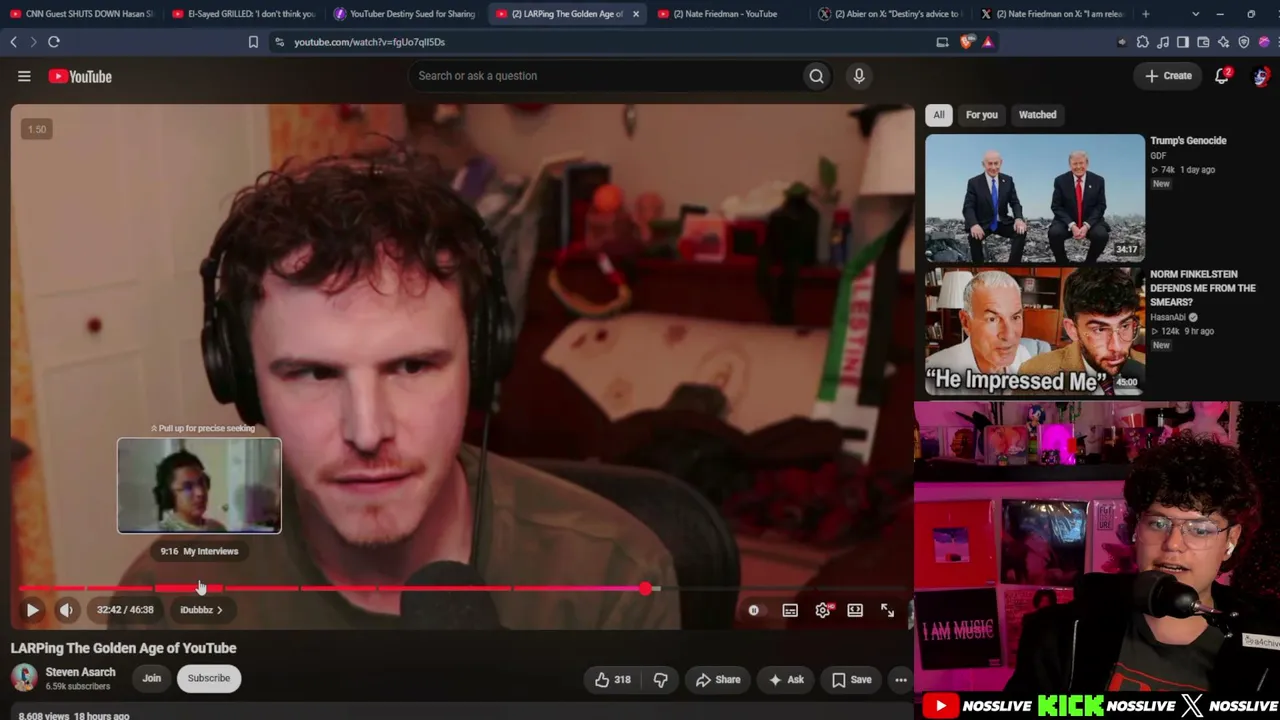Toggle subtitles on the player
The image size is (1280, 720).
(x=790, y=610)
